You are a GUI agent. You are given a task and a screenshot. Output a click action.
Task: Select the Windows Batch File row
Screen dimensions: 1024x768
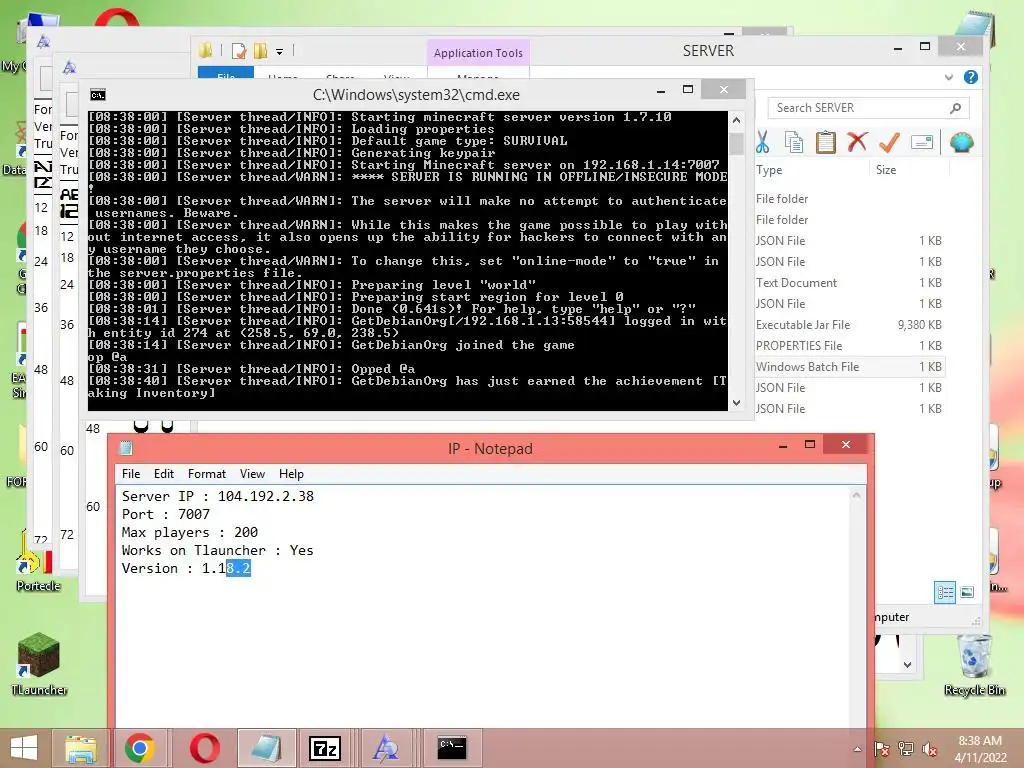pos(850,366)
